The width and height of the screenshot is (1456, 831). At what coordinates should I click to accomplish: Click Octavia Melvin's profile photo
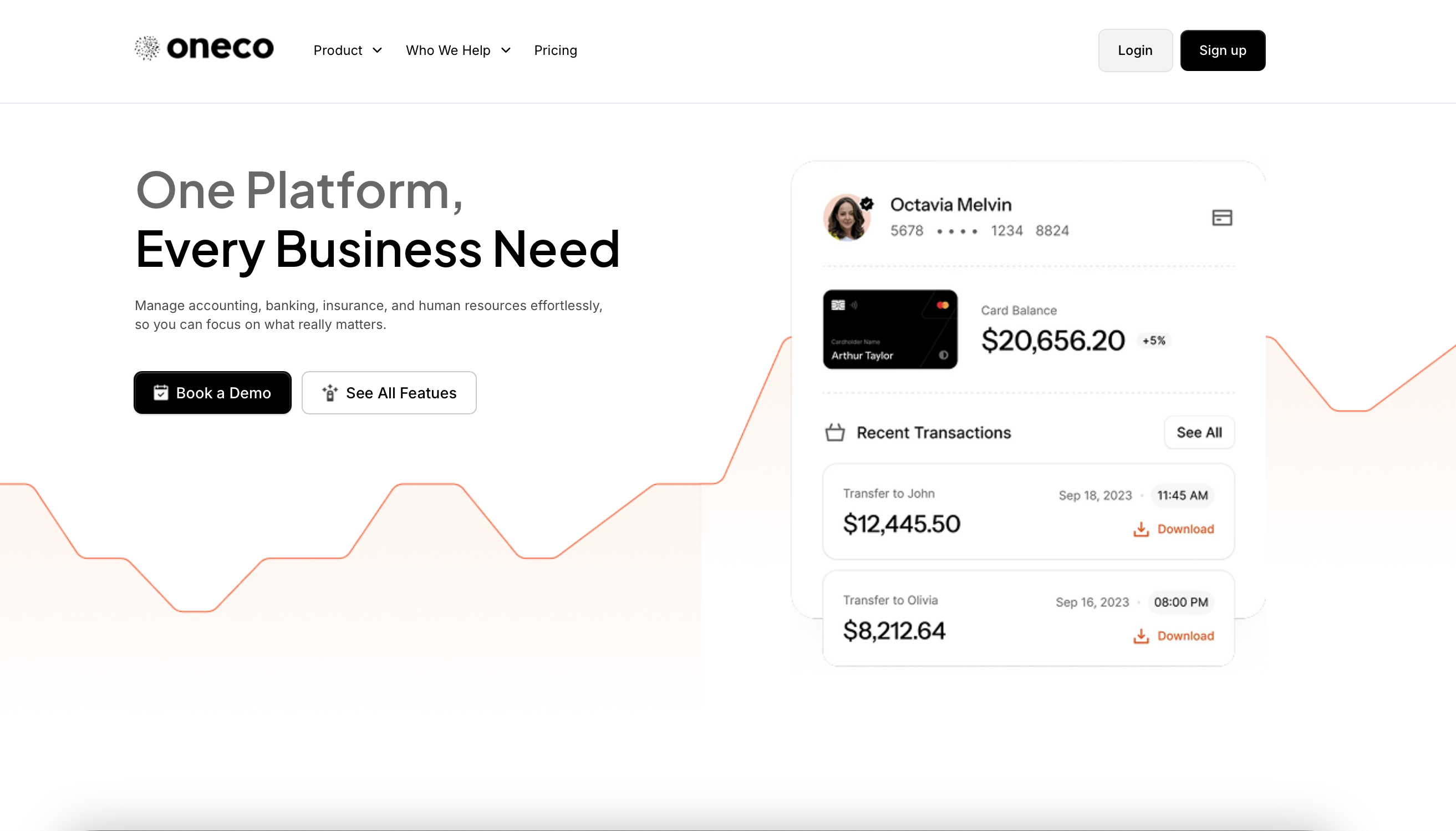coord(846,217)
